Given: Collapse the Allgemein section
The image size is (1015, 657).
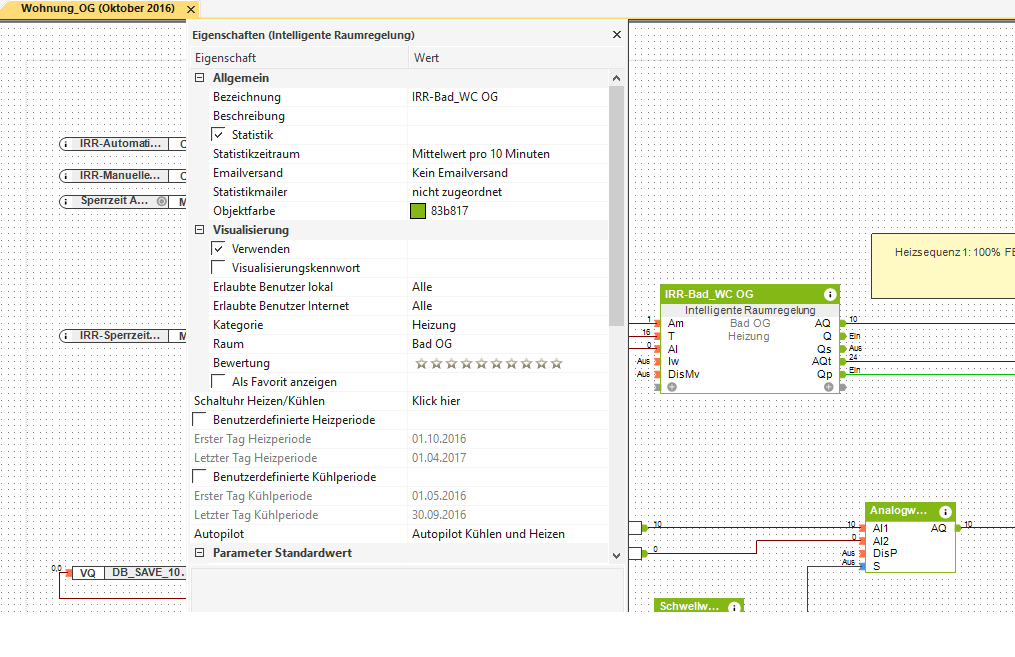Looking at the screenshot, I should (x=199, y=78).
